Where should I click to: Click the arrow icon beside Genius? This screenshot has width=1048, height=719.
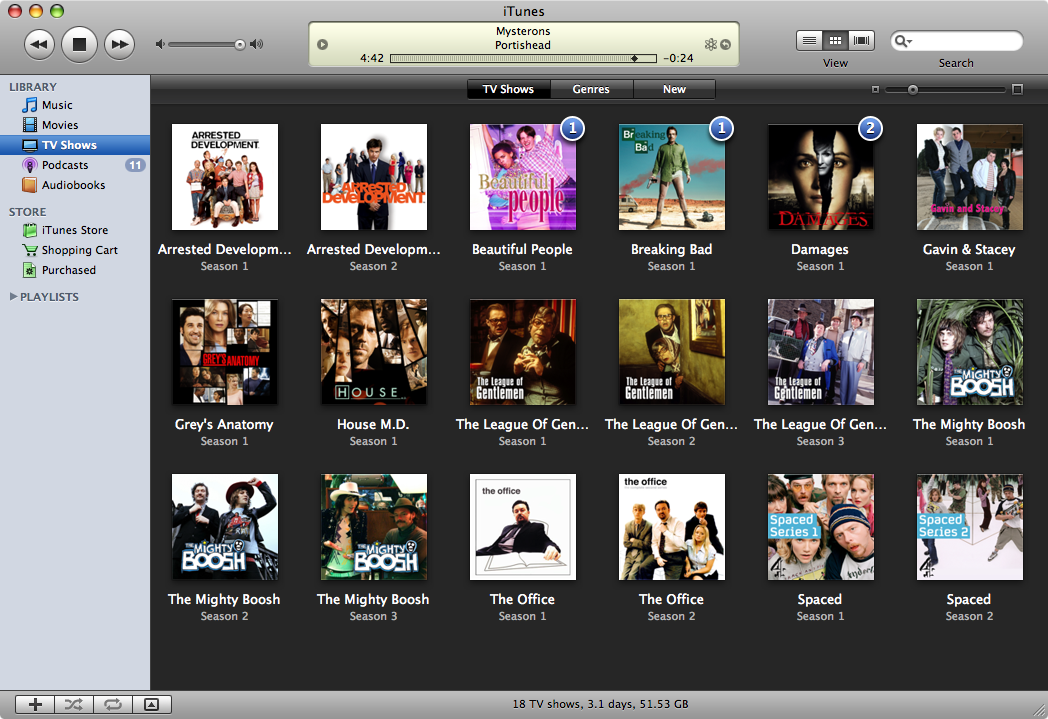point(725,45)
